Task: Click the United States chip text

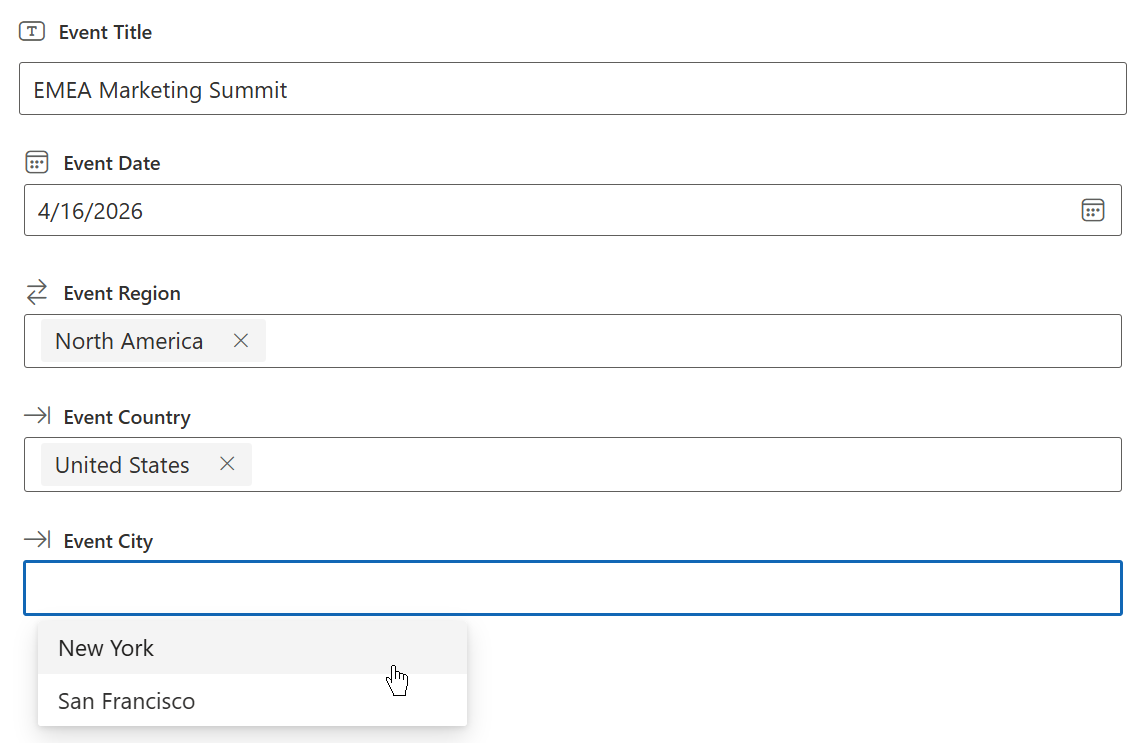Action: pyautogui.click(x=122, y=465)
